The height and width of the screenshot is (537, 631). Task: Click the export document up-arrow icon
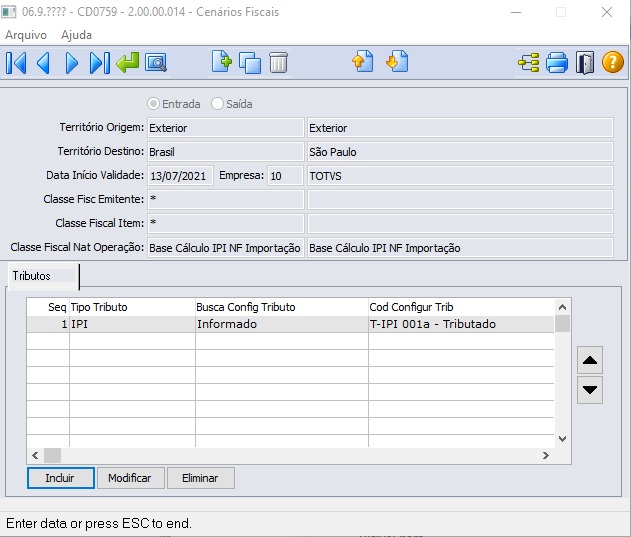click(x=363, y=62)
